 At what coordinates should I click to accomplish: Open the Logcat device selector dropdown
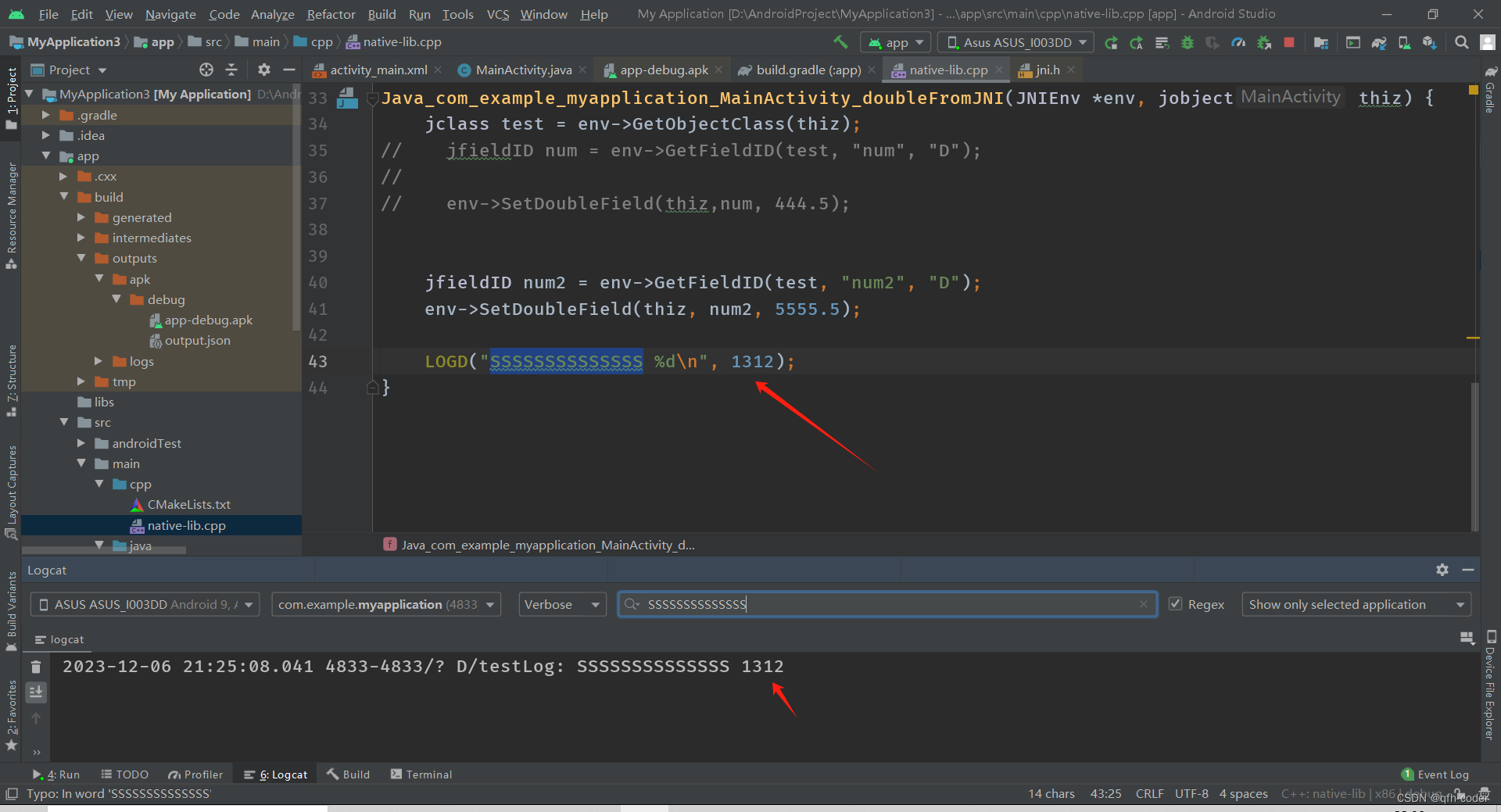[145, 604]
